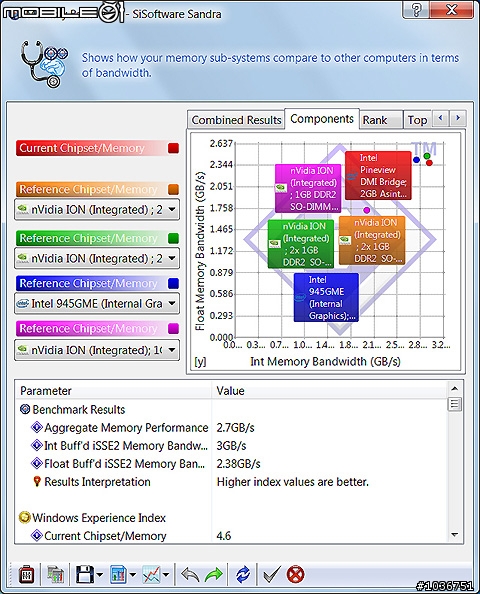Viewport: 480px width, 594px height.
Task: Click the line graph toolbar icon
Action: (151, 575)
